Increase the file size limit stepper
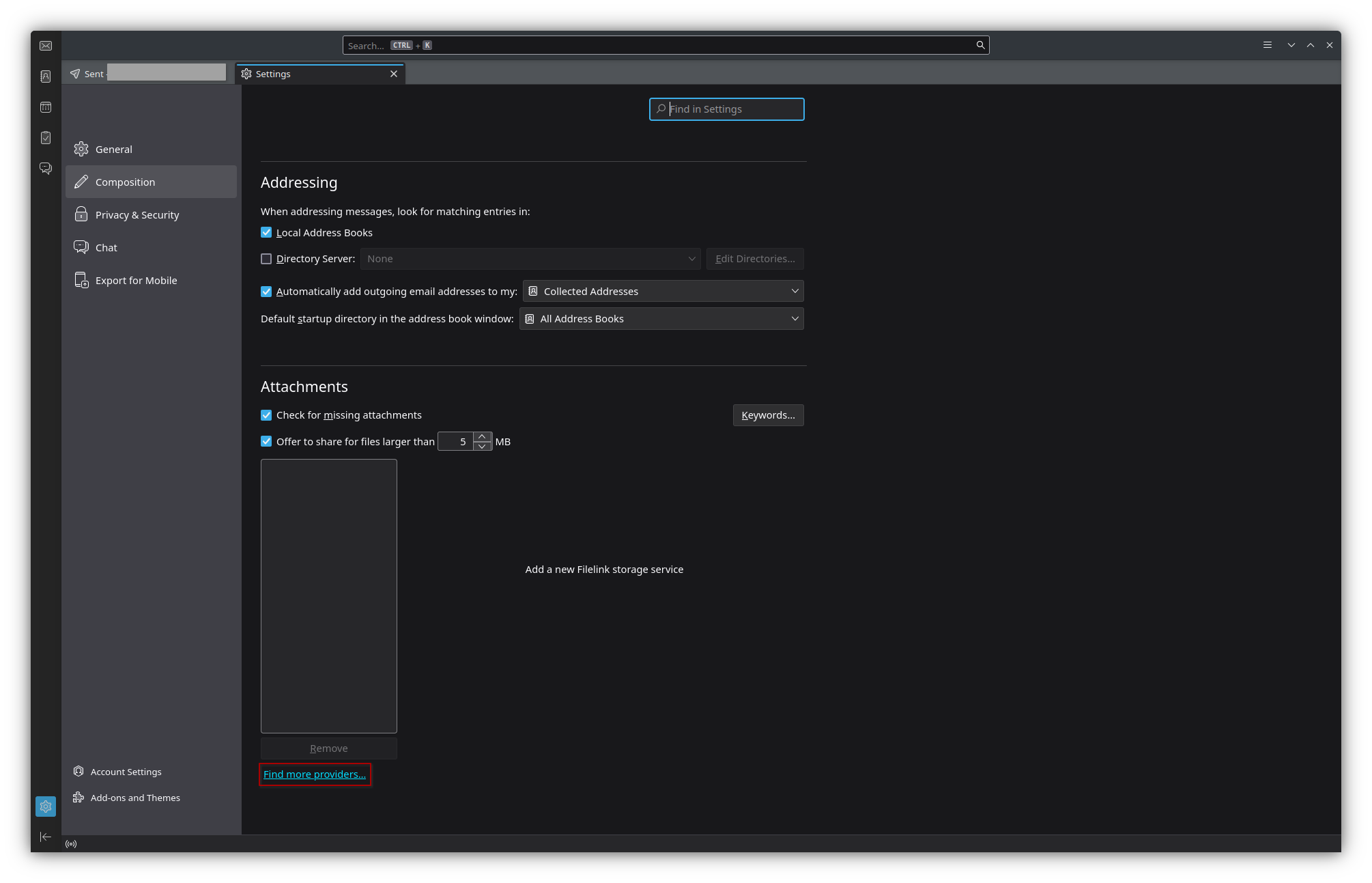 pyautogui.click(x=483, y=437)
